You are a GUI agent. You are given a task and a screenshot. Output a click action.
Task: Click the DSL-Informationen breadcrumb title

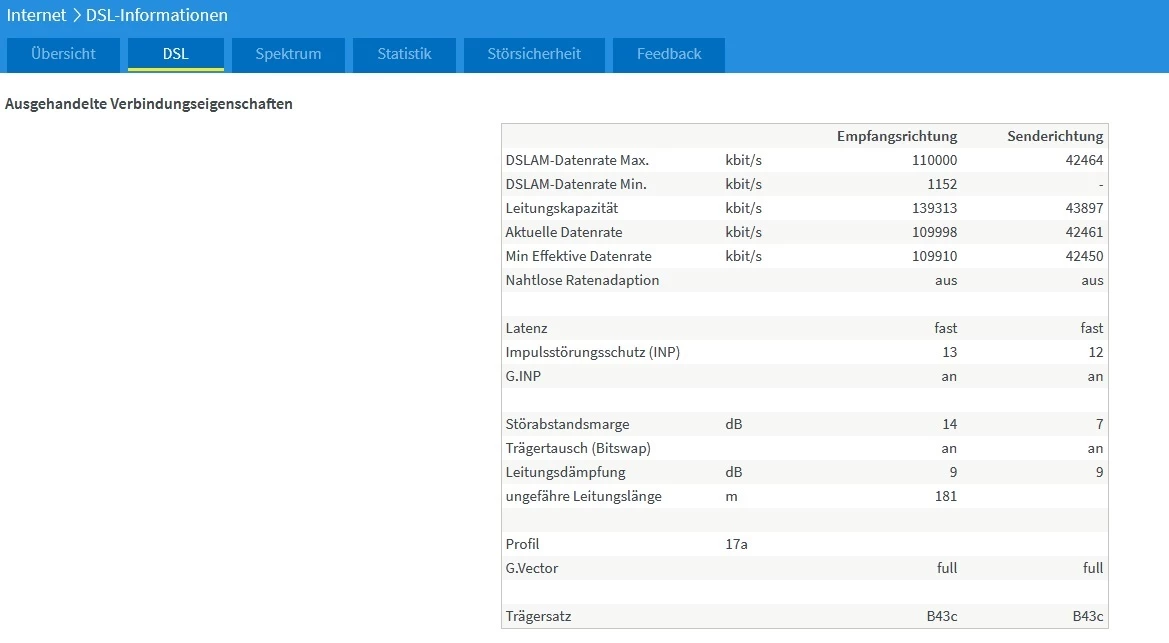(157, 15)
